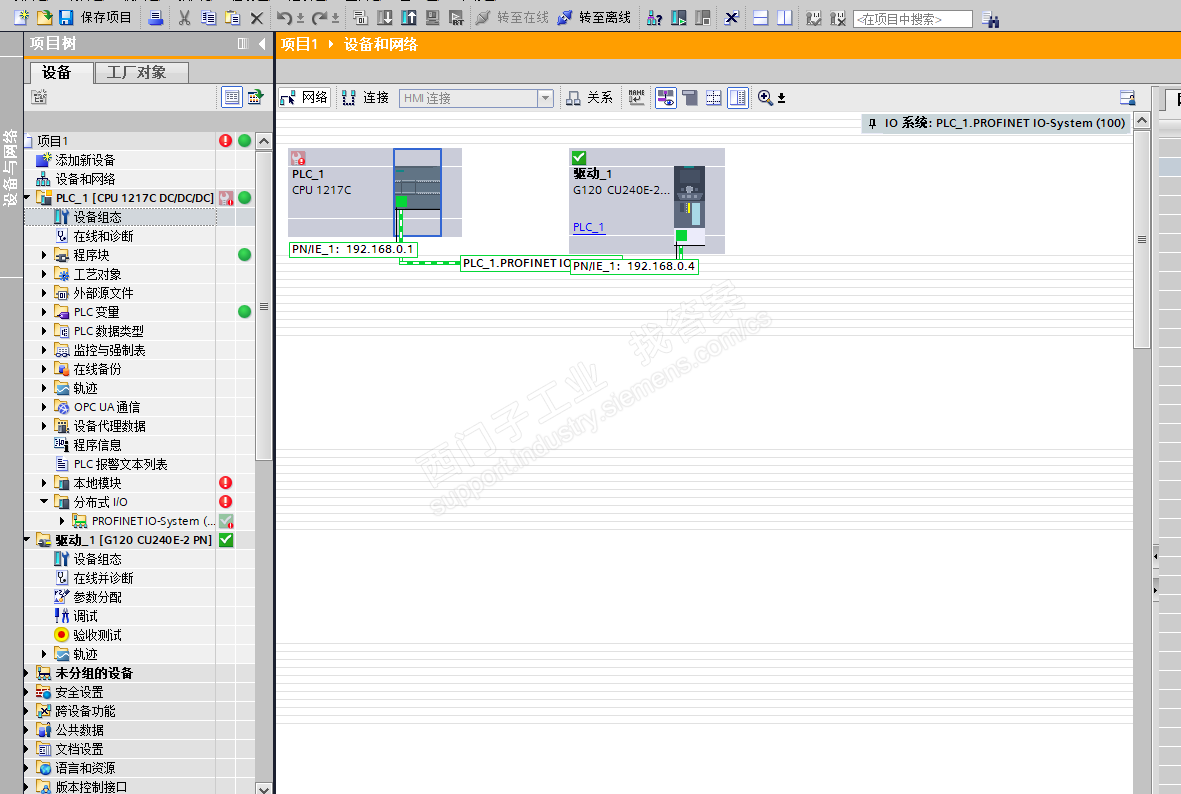Click PN/IE_1: 192.168.0.4 address label

tap(634, 266)
